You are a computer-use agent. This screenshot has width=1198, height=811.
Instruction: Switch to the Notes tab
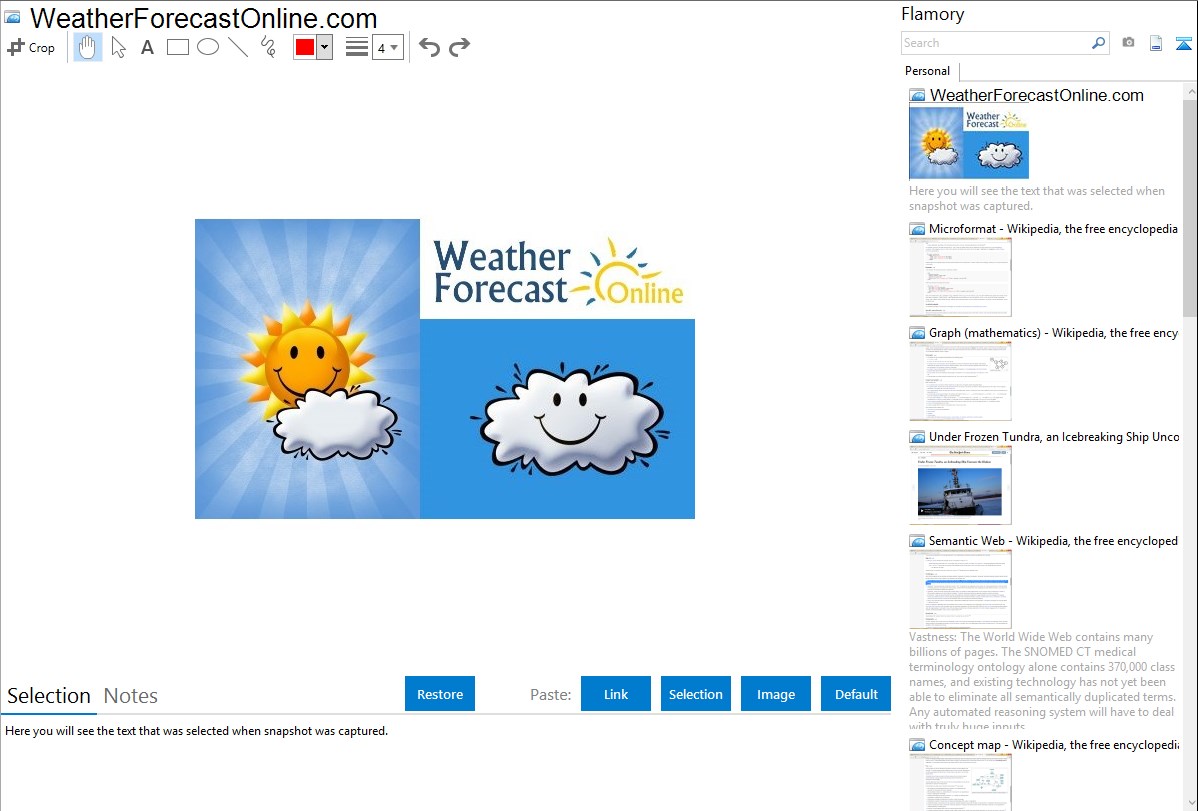tap(131, 696)
